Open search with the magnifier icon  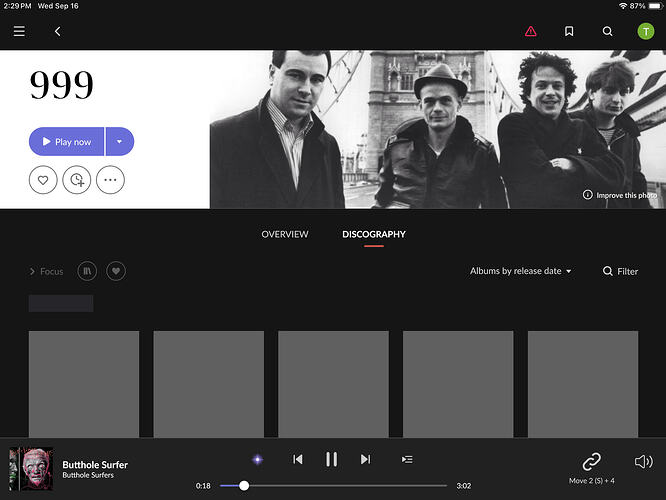pos(607,31)
